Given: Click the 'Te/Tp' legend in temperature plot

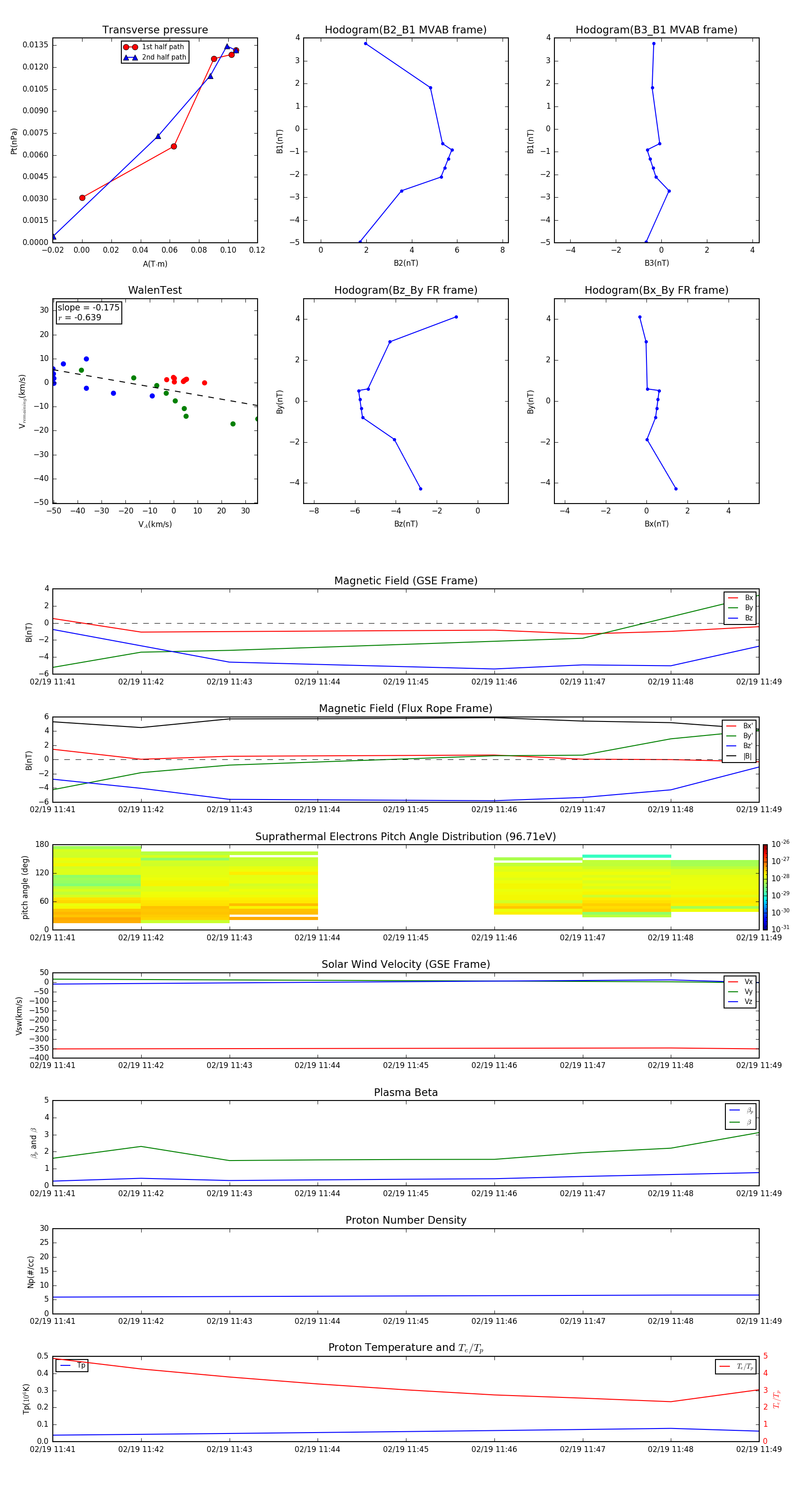Looking at the screenshot, I should click(x=736, y=1366).
